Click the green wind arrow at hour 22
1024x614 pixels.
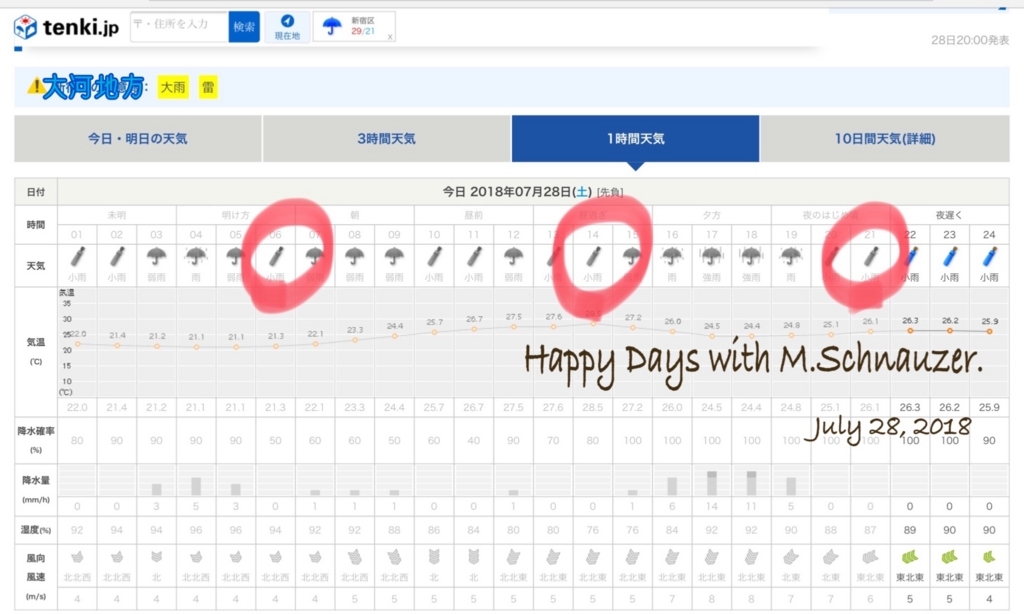click(910, 557)
